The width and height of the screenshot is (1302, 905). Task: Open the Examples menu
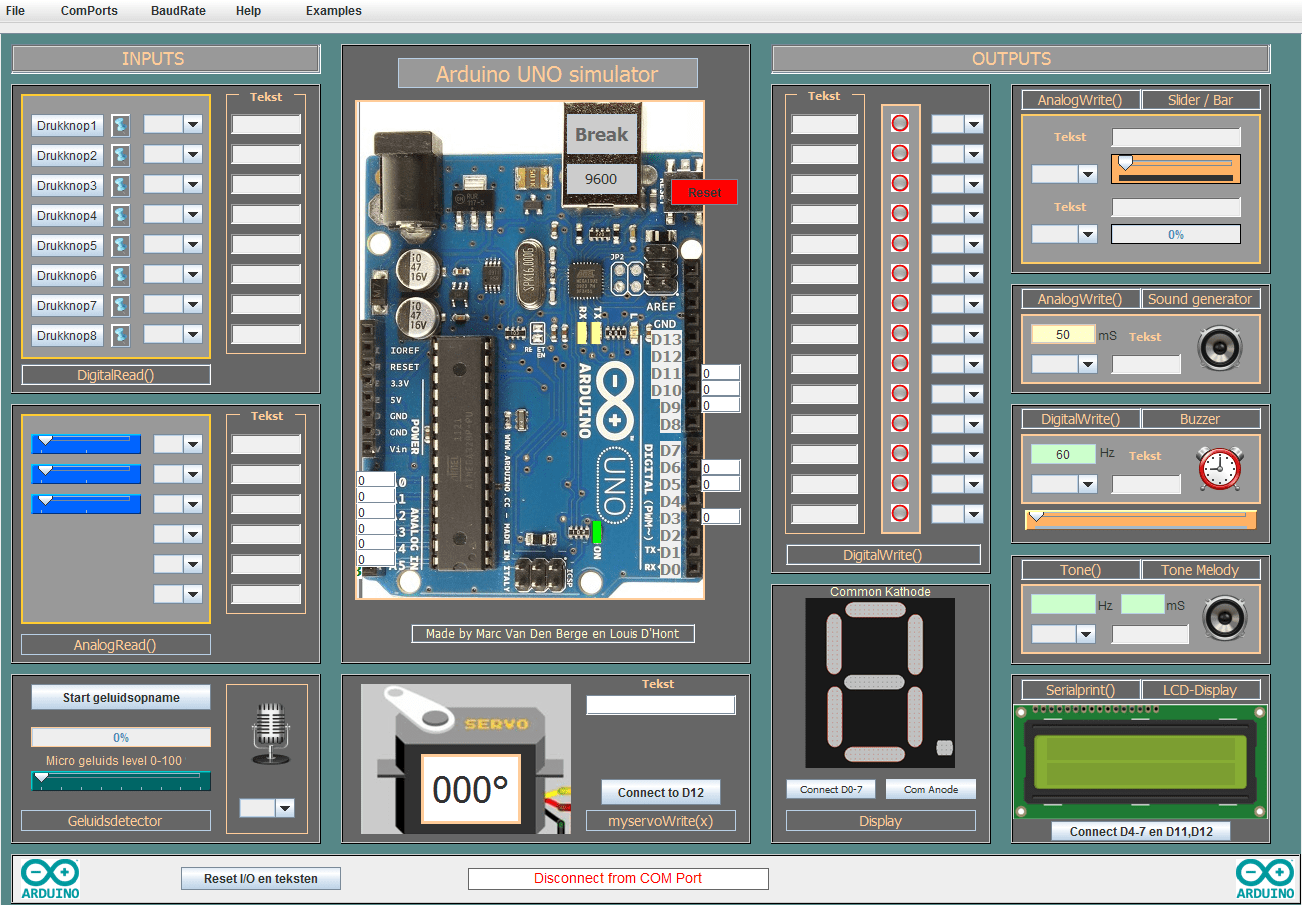(333, 11)
